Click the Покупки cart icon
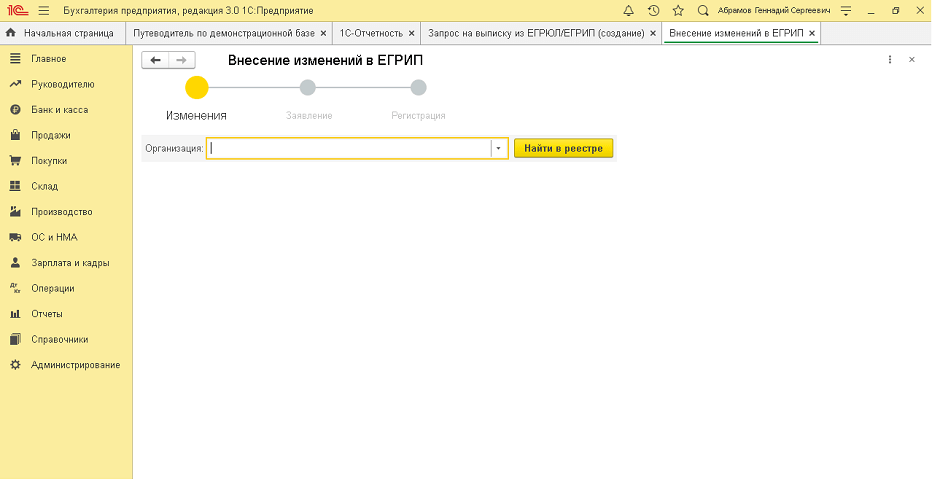The height and width of the screenshot is (487, 940). pyautogui.click(x=16, y=161)
